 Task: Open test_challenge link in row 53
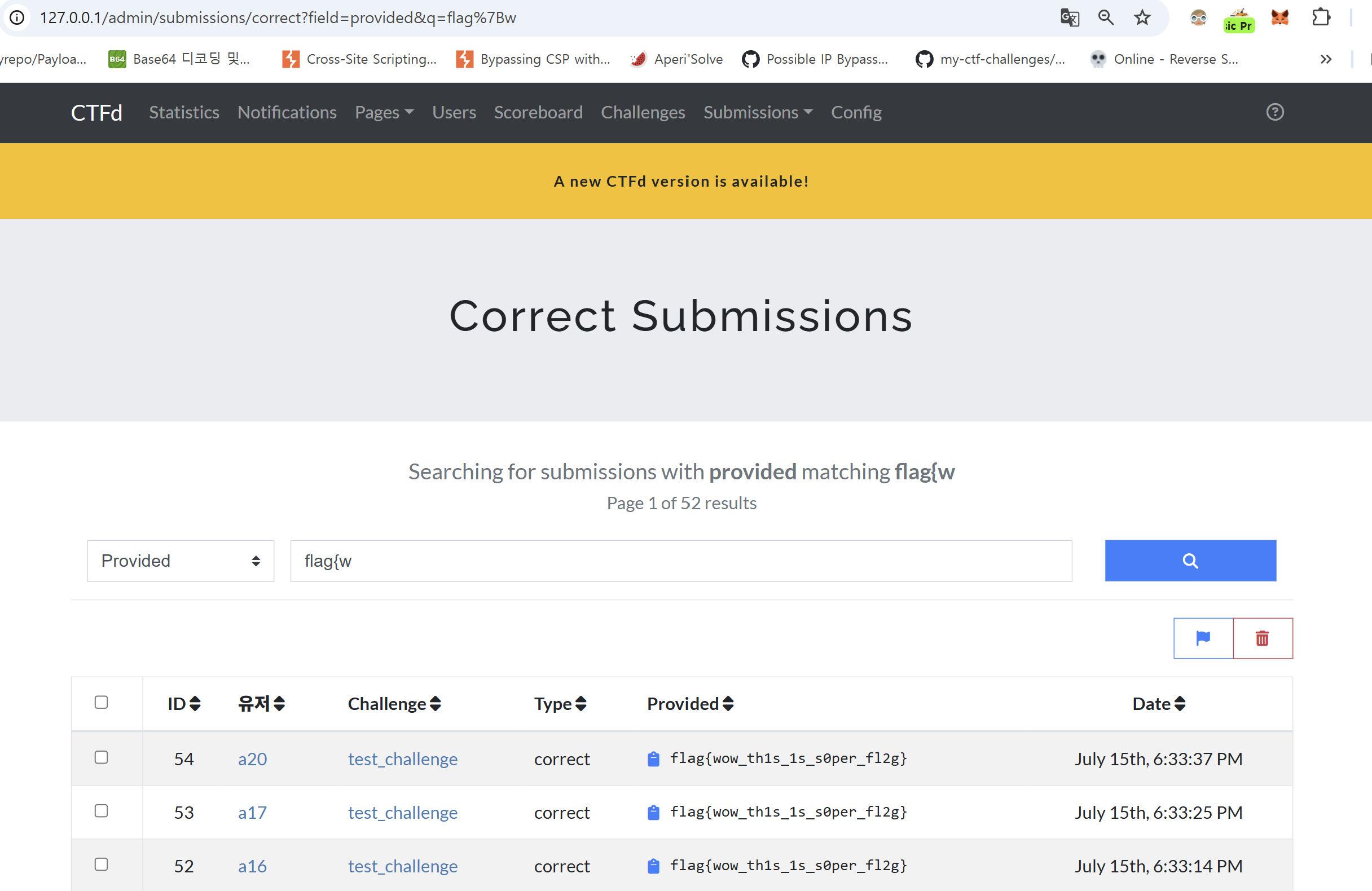(402, 813)
